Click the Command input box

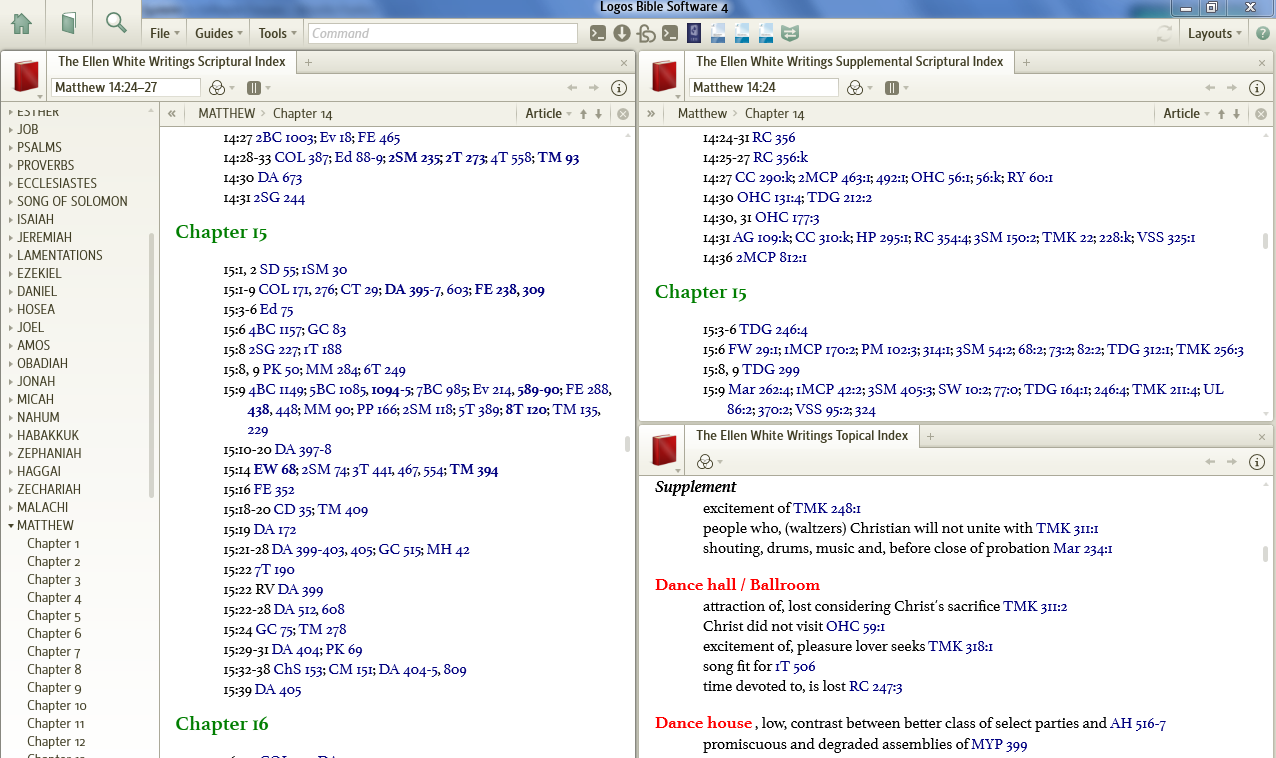[442, 33]
